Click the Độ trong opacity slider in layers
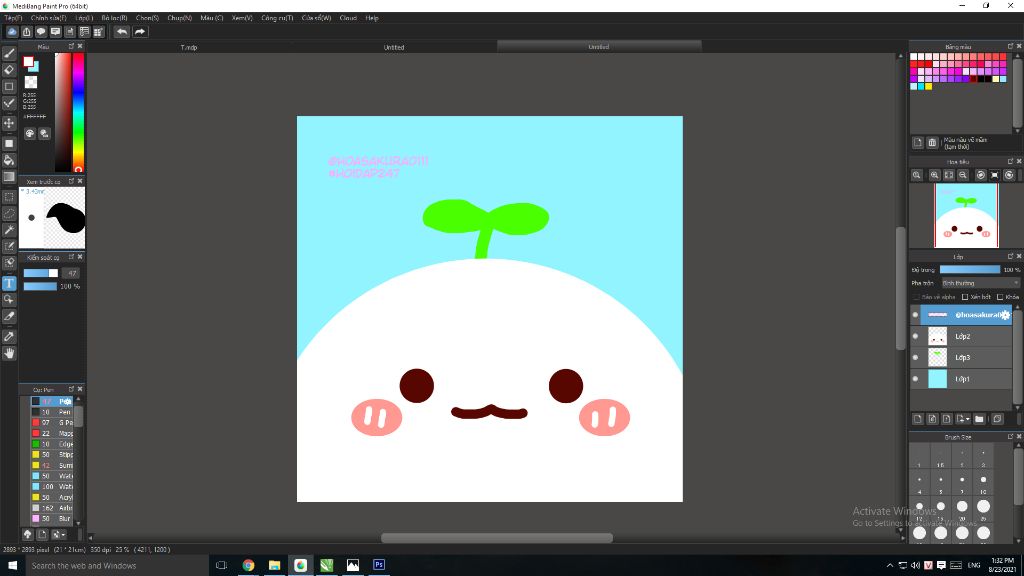Image resolution: width=1024 pixels, height=576 pixels. pyautogui.click(x=970, y=270)
